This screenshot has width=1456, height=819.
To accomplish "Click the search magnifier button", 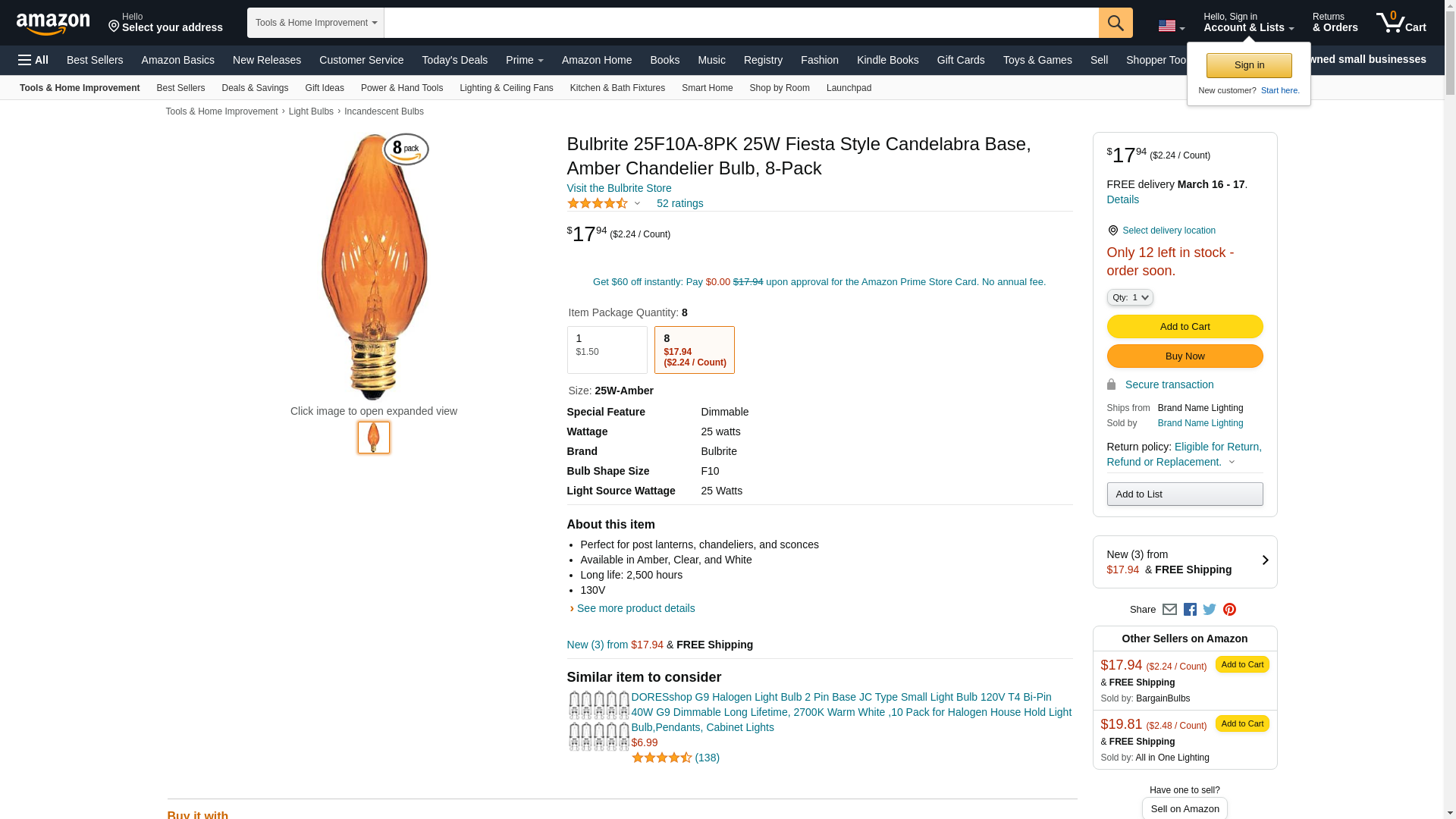I will point(1115,23).
